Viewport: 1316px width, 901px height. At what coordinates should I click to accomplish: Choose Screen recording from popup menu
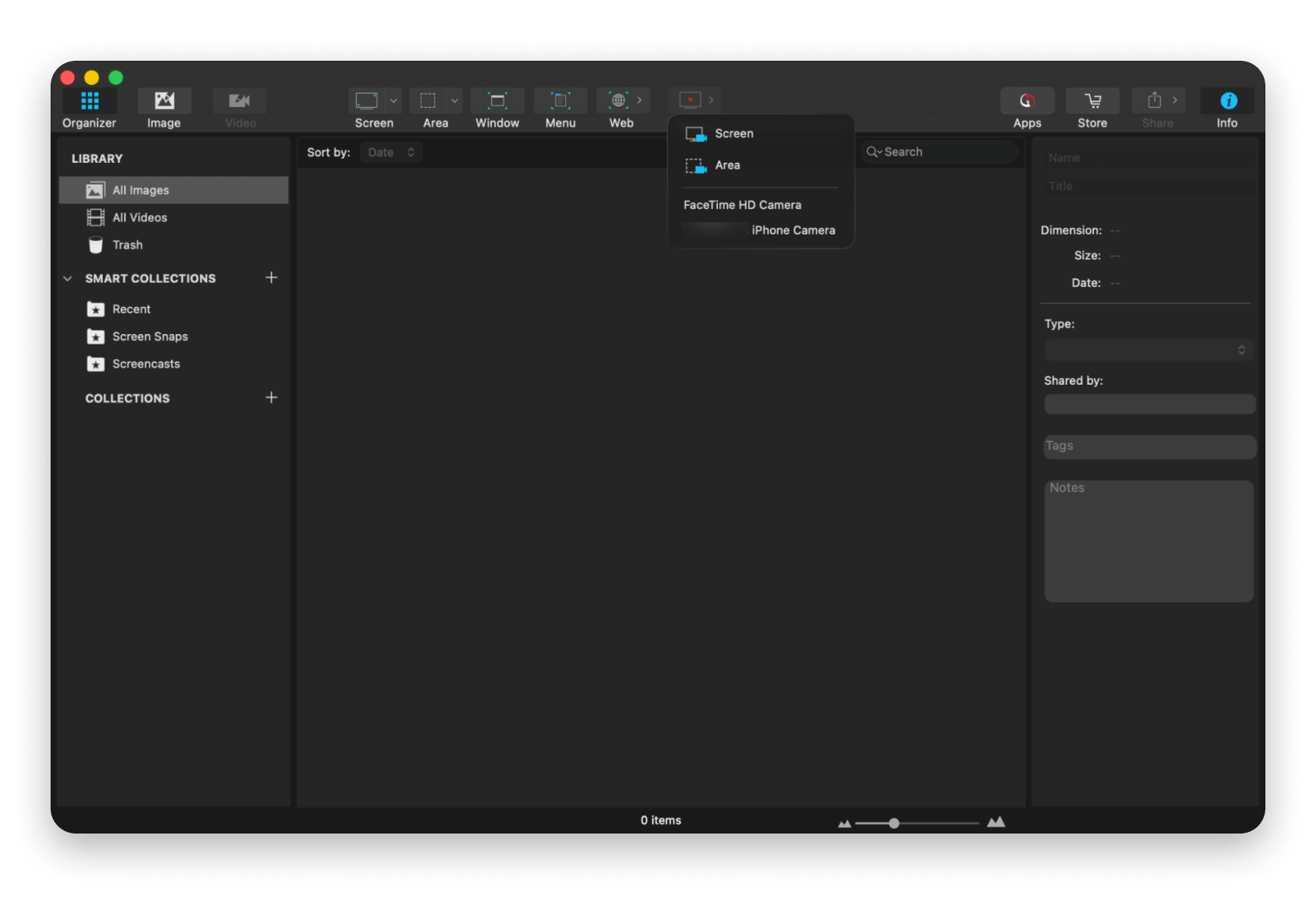[x=761, y=133]
